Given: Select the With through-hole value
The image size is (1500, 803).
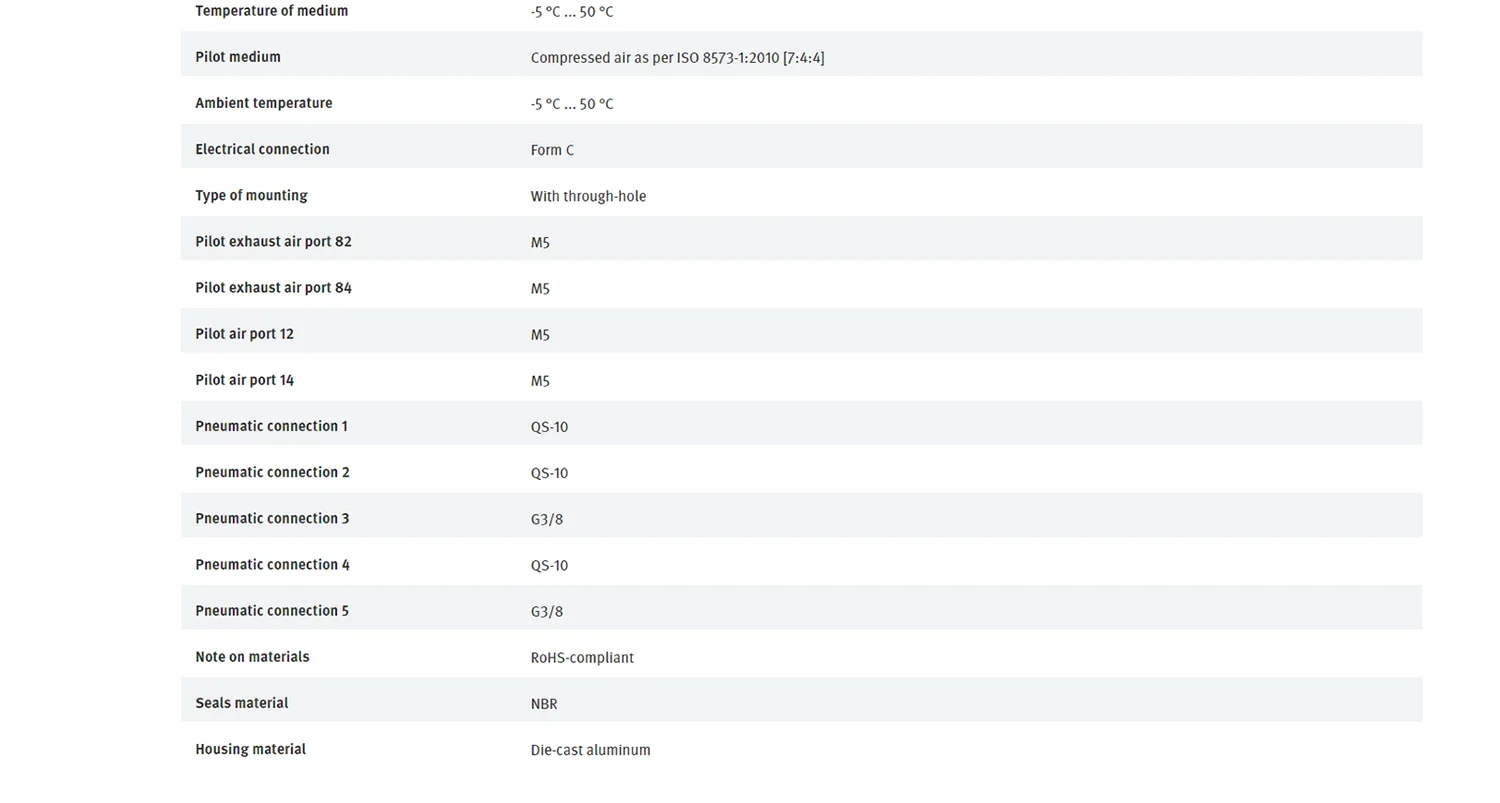Looking at the screenshot, I should point(588,196).
